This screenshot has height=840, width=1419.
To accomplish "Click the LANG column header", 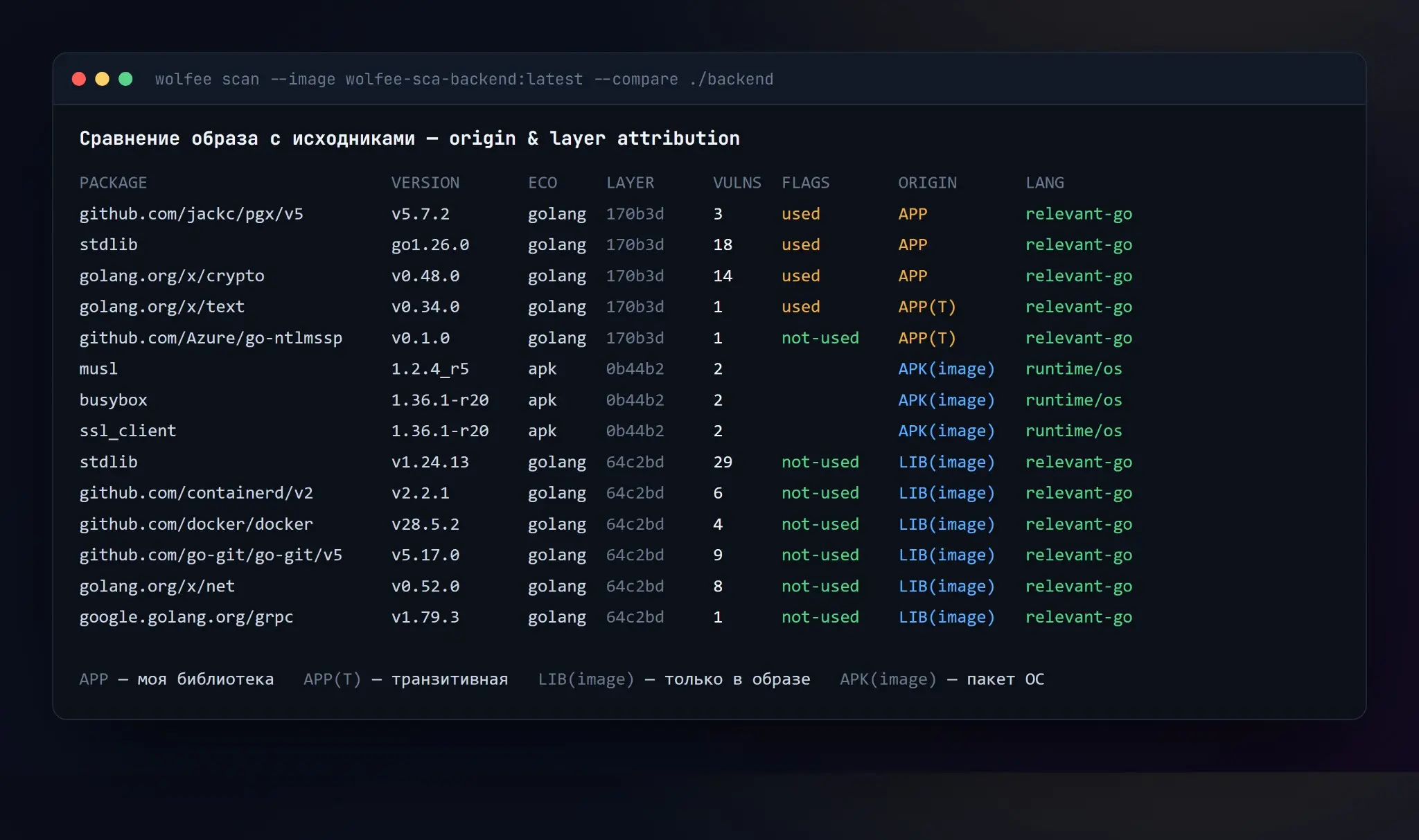I will coord(1045,183).
